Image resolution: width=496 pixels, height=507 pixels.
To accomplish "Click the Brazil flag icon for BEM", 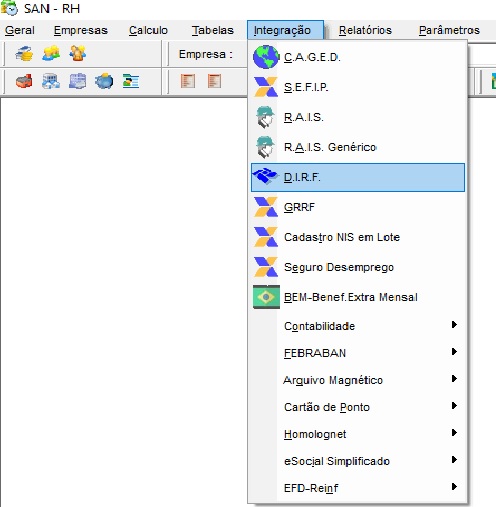I will (x=266, y=297).
